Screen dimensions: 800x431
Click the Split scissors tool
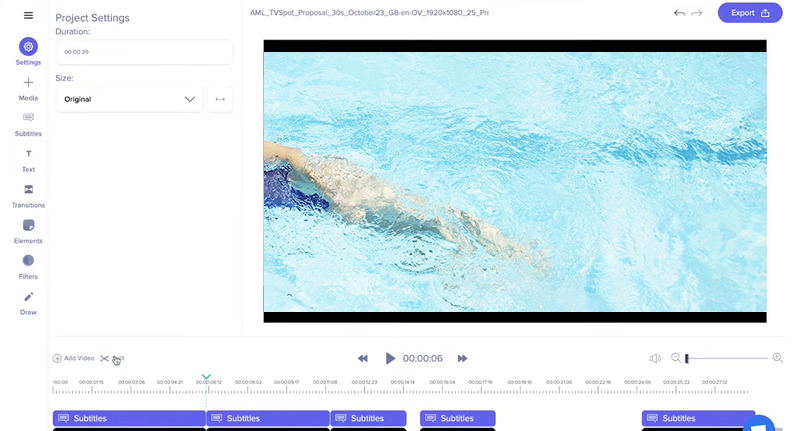pyautogui.click(x=112, y=359)
